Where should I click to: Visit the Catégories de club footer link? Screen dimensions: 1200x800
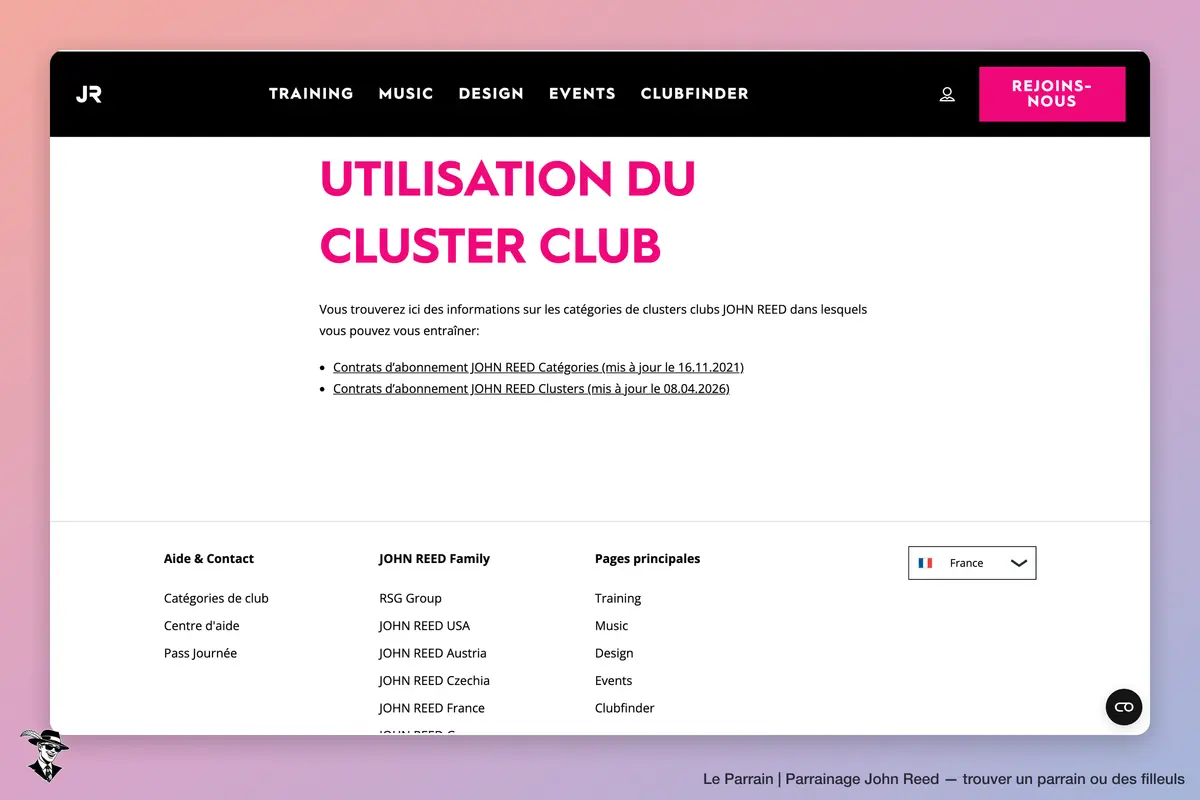point(216,598)
